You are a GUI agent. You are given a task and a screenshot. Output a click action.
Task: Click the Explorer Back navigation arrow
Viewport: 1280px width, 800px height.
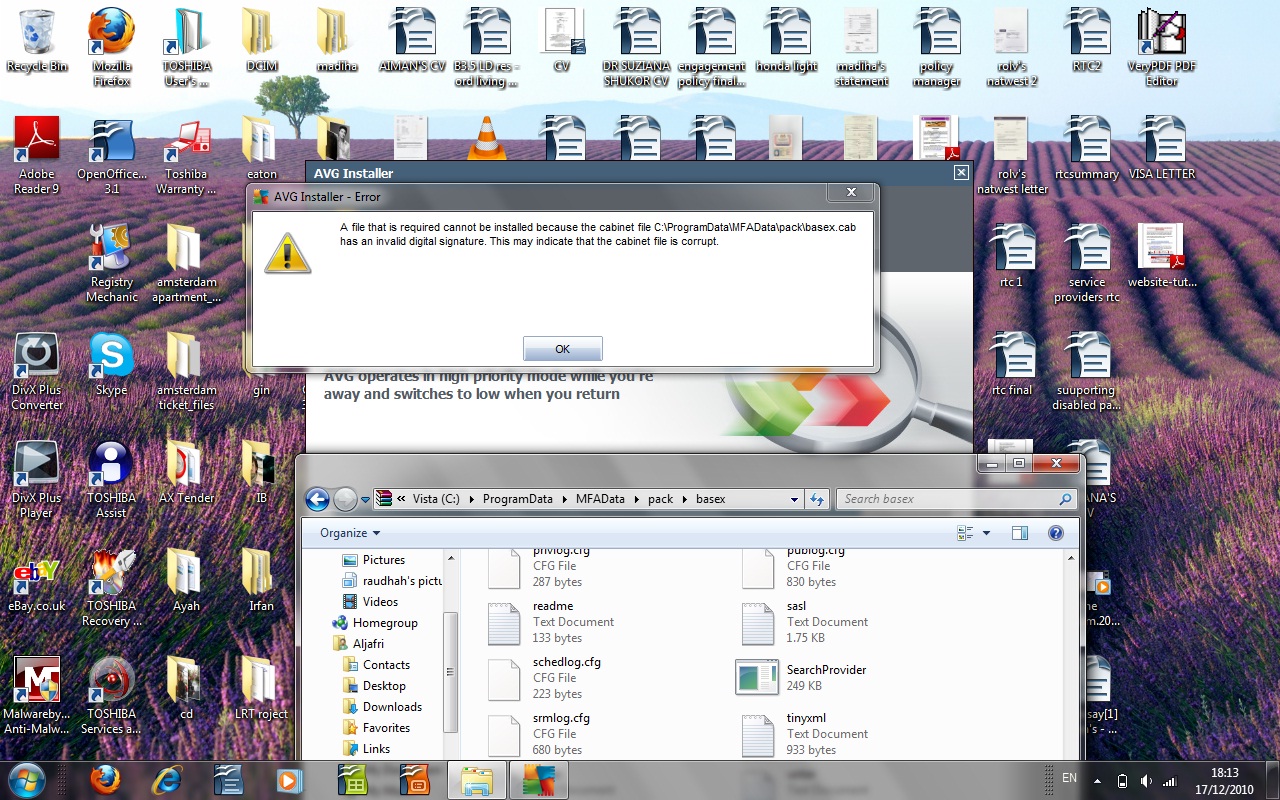(317, 499)
